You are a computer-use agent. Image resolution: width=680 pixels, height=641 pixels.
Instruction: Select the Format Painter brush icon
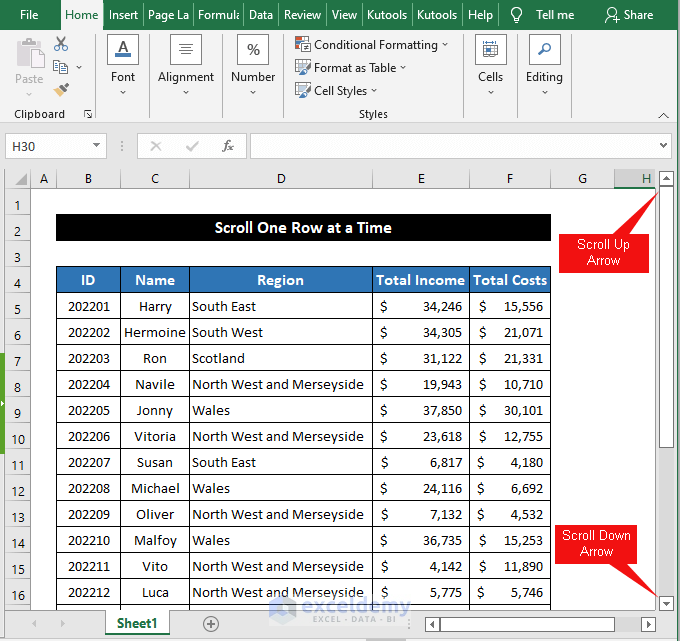[x=61, y=89]
